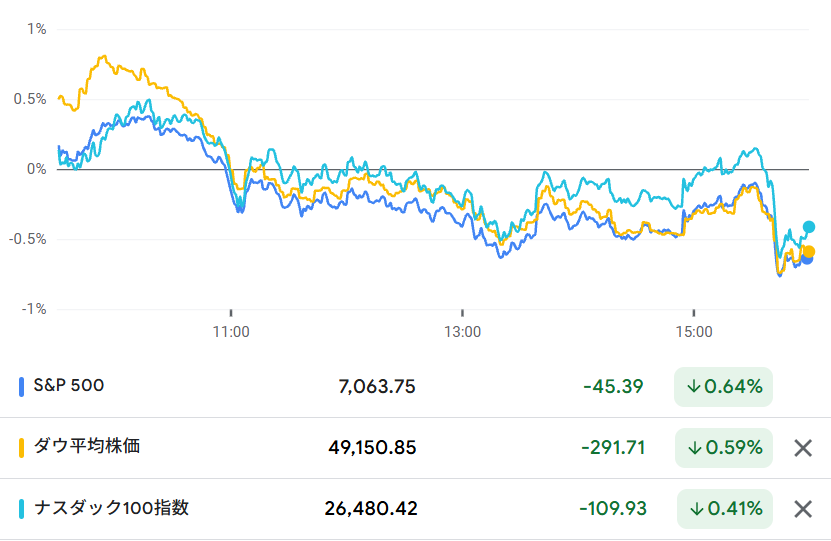Click the blue endpoint dot on the chart

[x=807, y=260]
